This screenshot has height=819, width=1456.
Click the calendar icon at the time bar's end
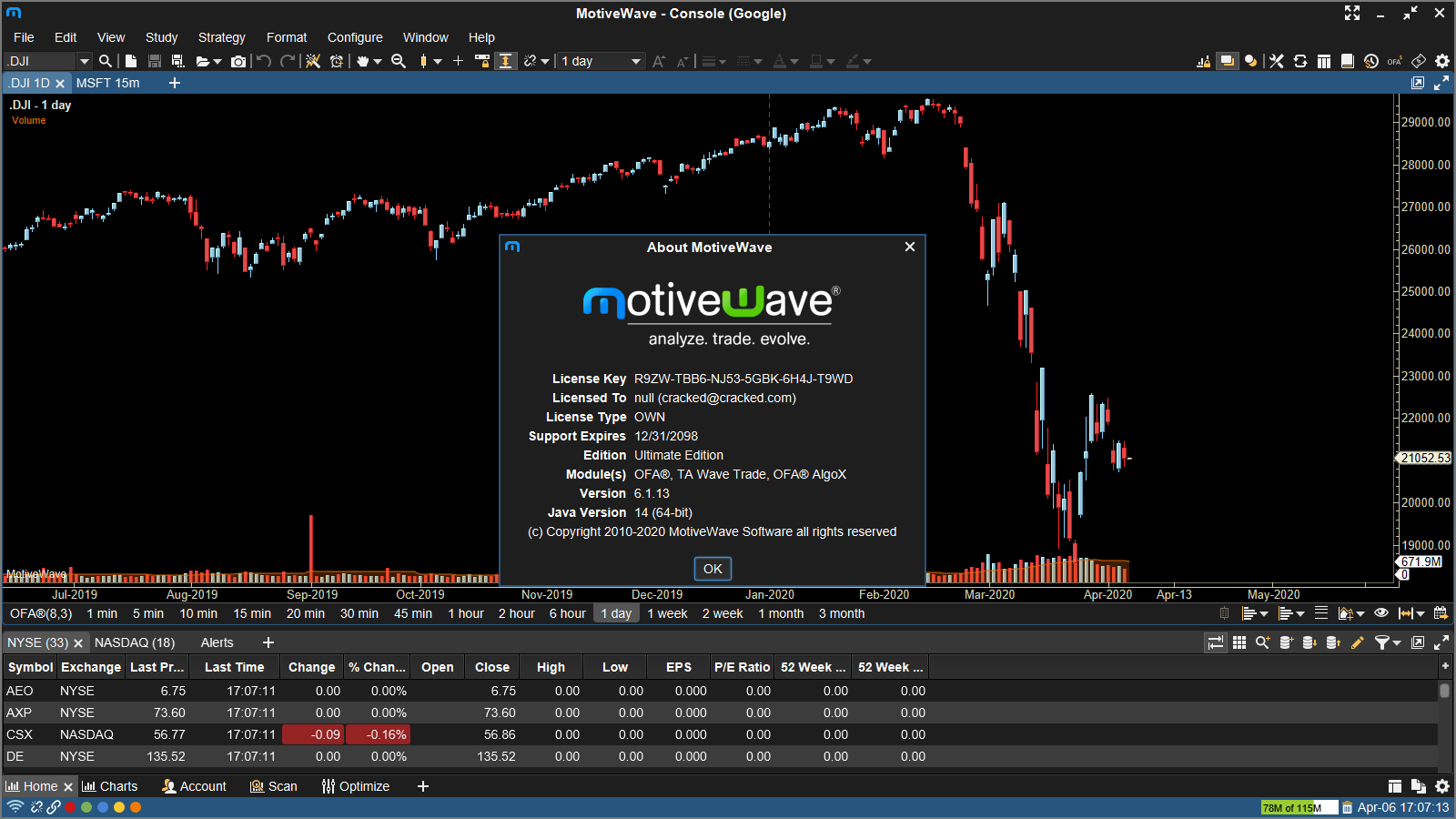[1441, 613]
